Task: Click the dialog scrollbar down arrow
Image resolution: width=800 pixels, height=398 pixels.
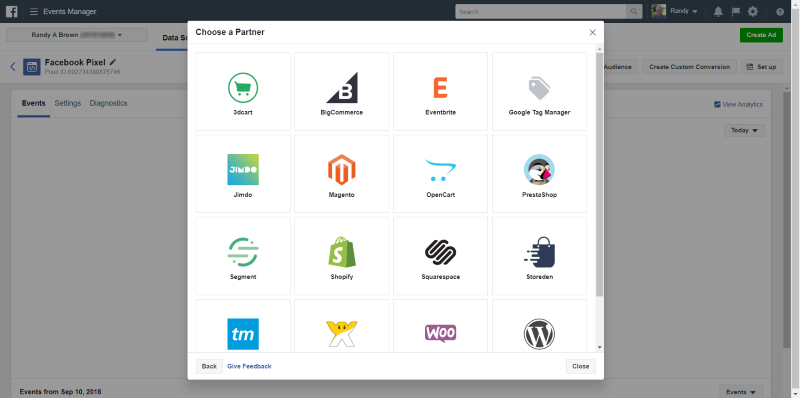Action: tap(599, 347)
